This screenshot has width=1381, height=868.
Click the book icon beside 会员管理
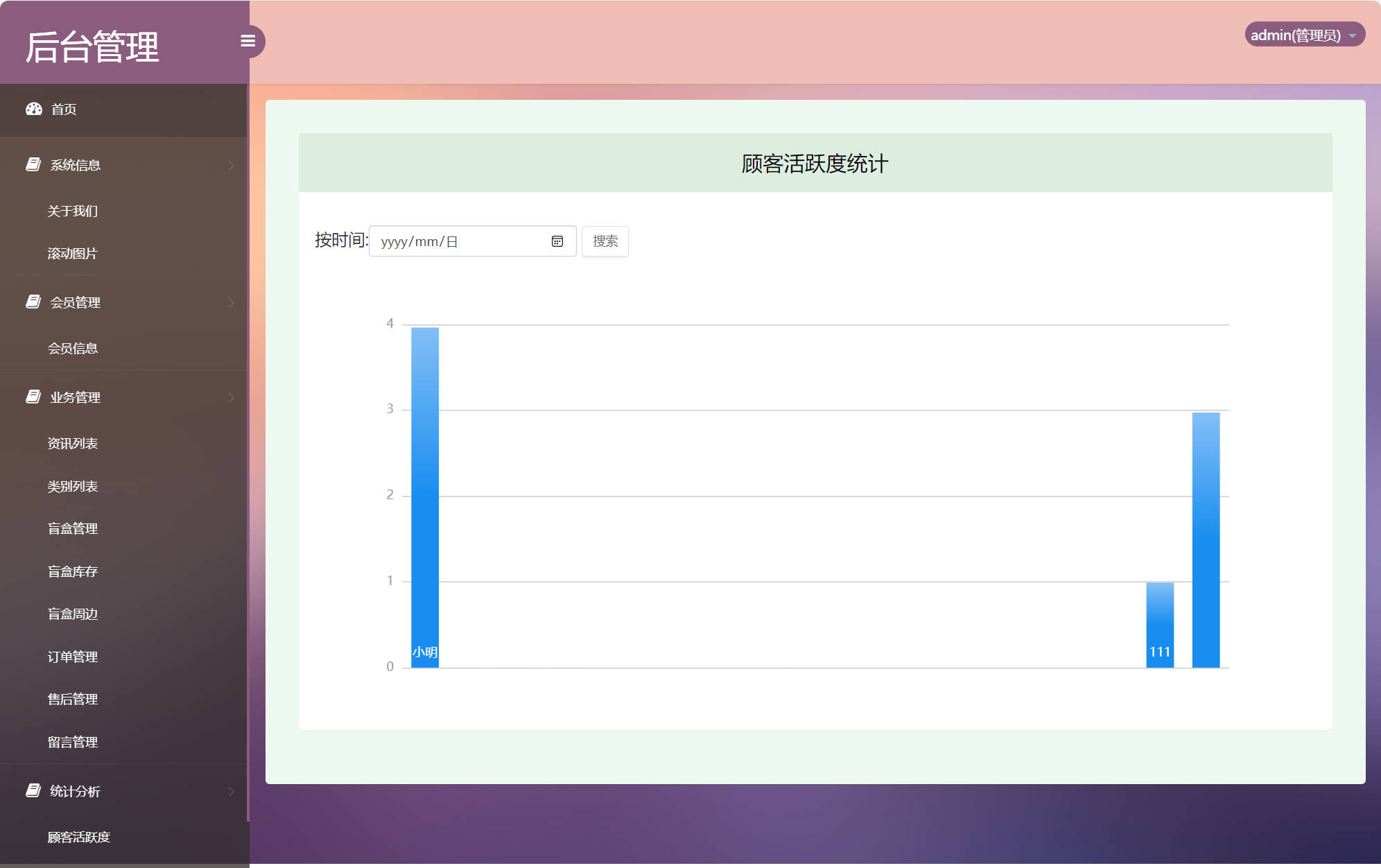(x=33, y=301)
